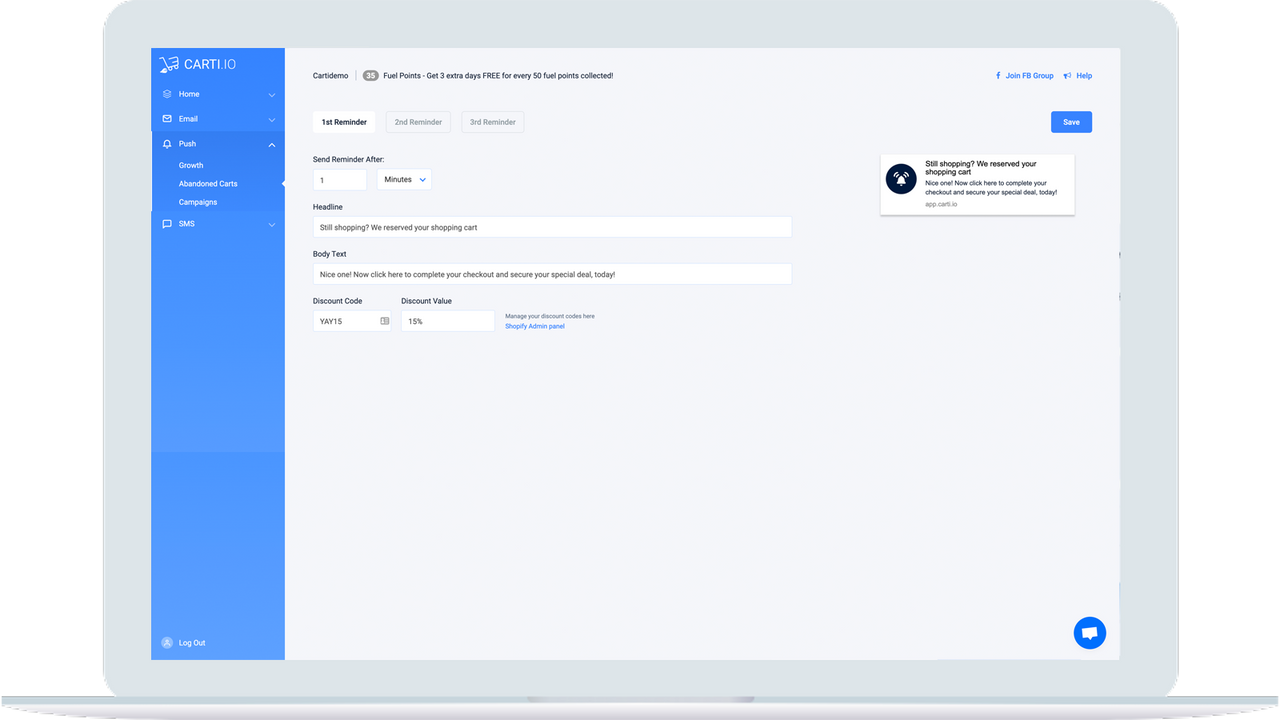Expand the Email menu chevron
The height and width of the screenshot is (720, 1280).
click(272, 120)
